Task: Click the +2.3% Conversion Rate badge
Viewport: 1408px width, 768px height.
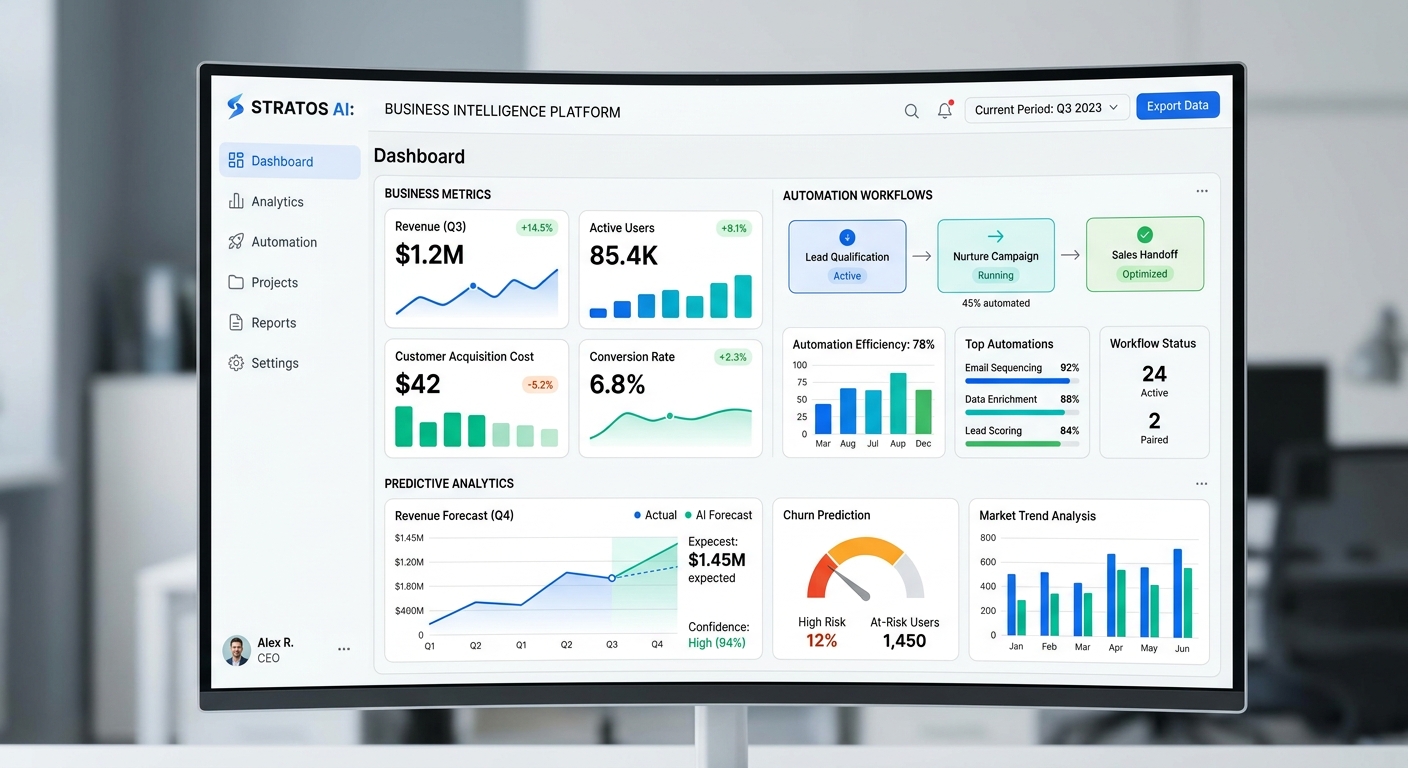Action: [x=733, y=357]
